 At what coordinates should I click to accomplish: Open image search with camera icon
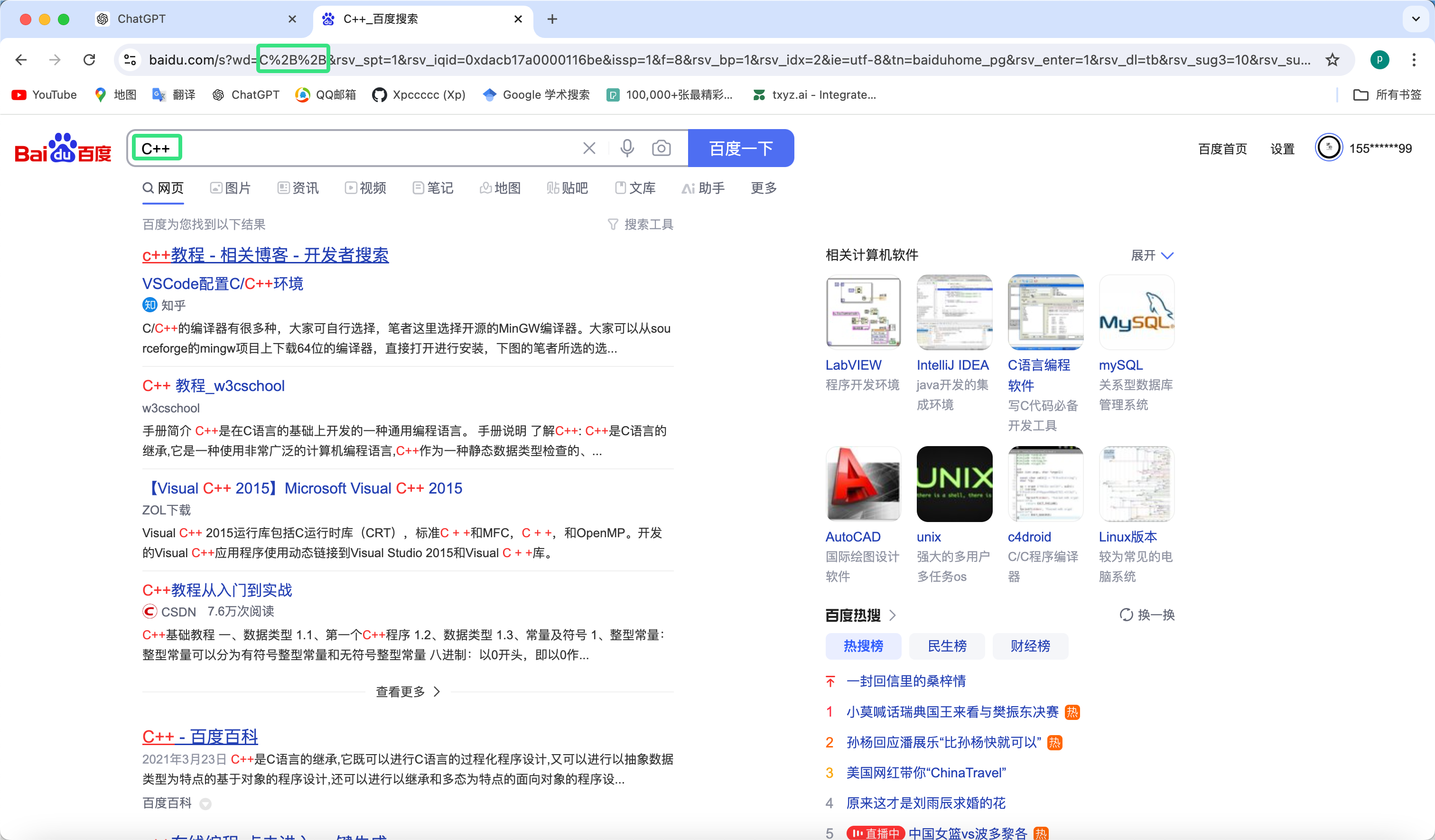pyautogui.click(x=661, y=149)
